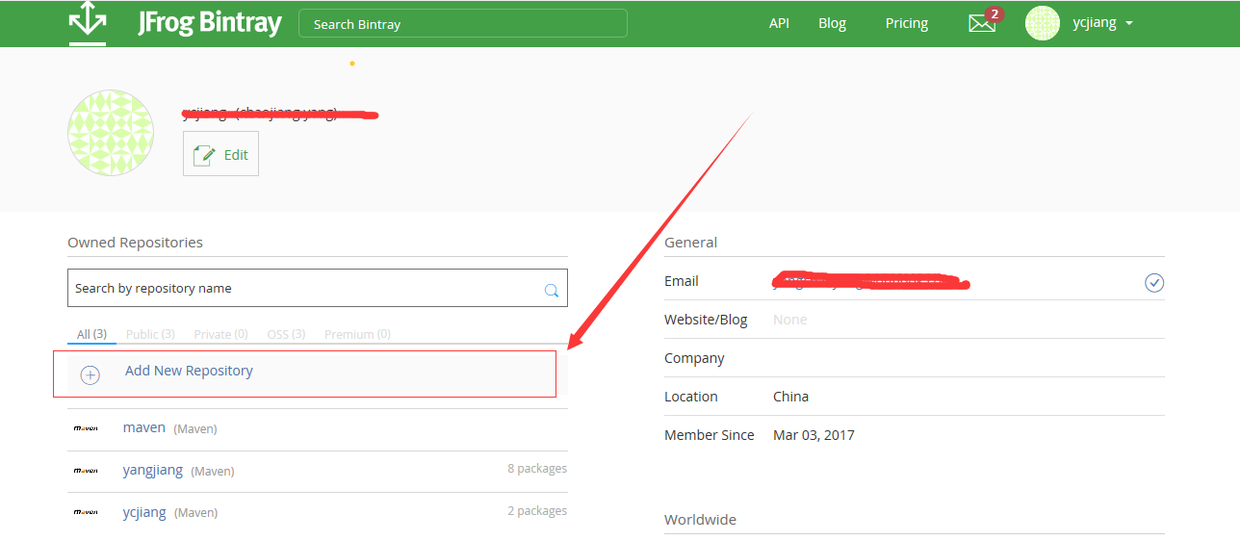Open the yangjiang repository link
1240x541 pixels.
(153, 470)
